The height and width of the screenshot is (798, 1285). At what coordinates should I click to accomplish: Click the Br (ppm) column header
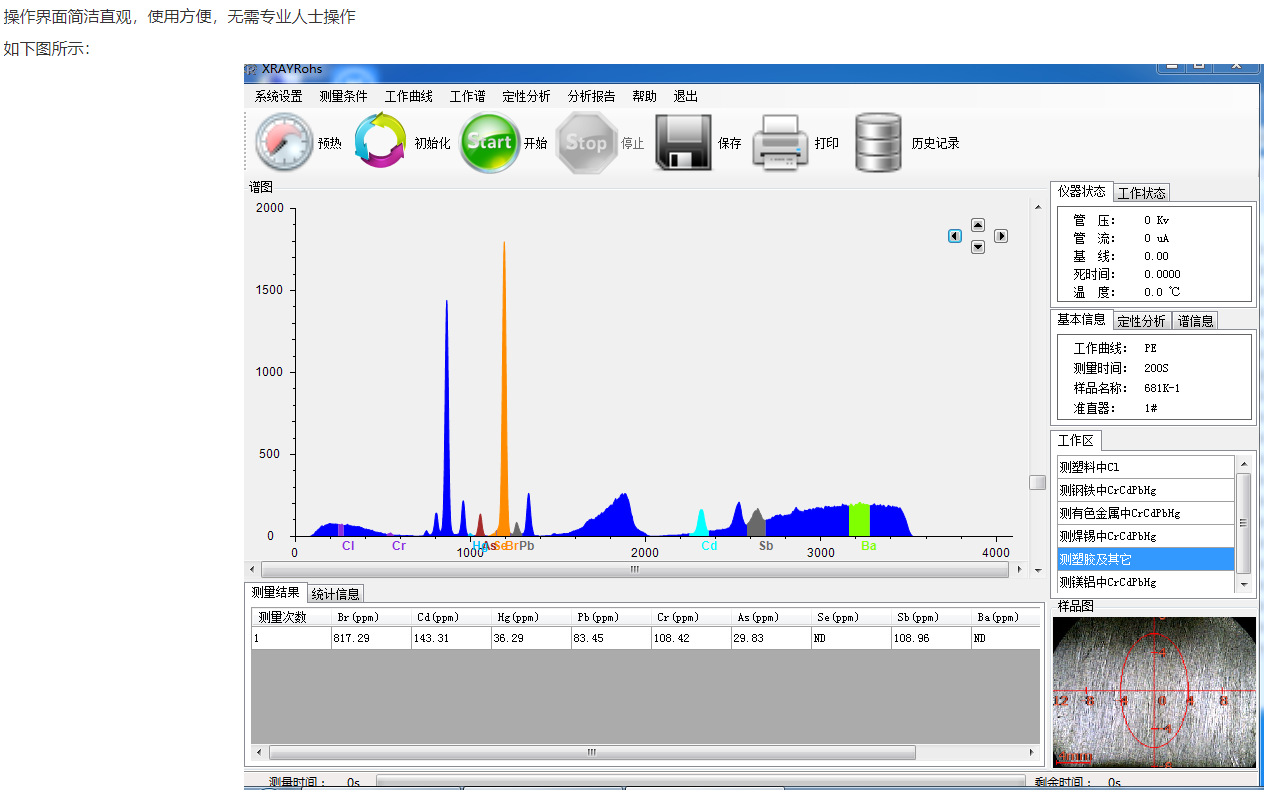pyautogui.click(x=371, y=617)
